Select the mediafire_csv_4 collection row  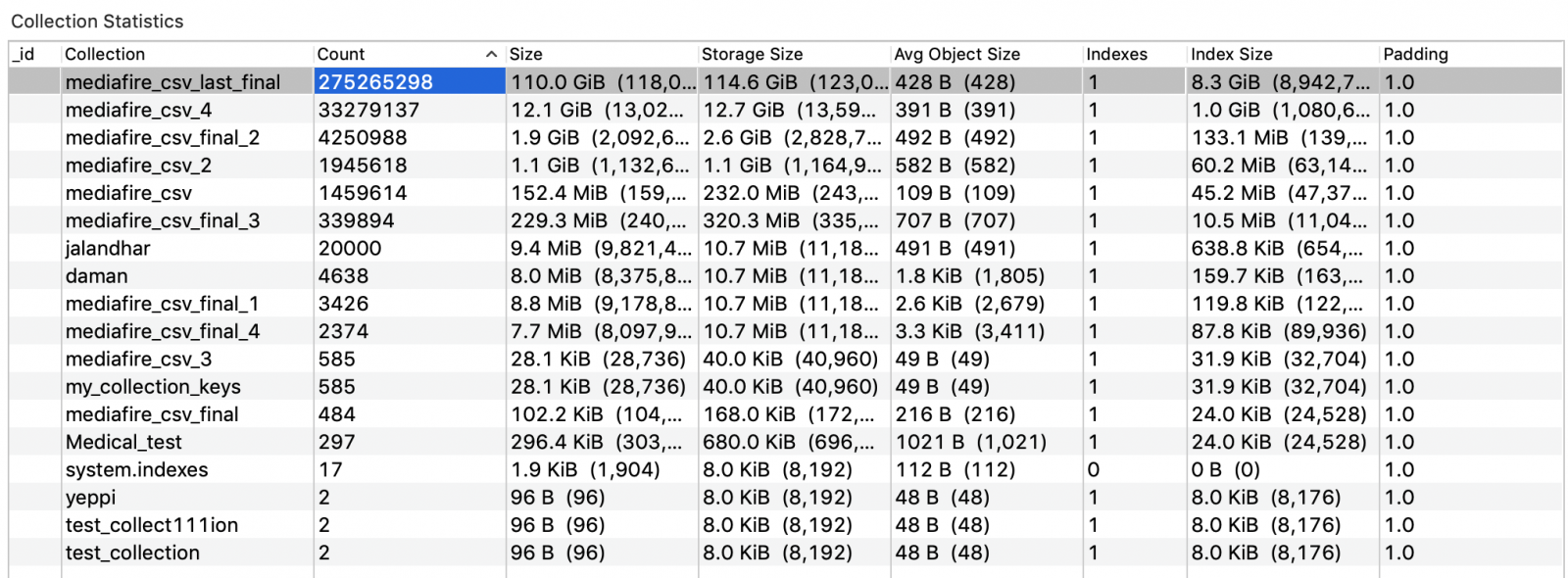click(x=138, y=110)
